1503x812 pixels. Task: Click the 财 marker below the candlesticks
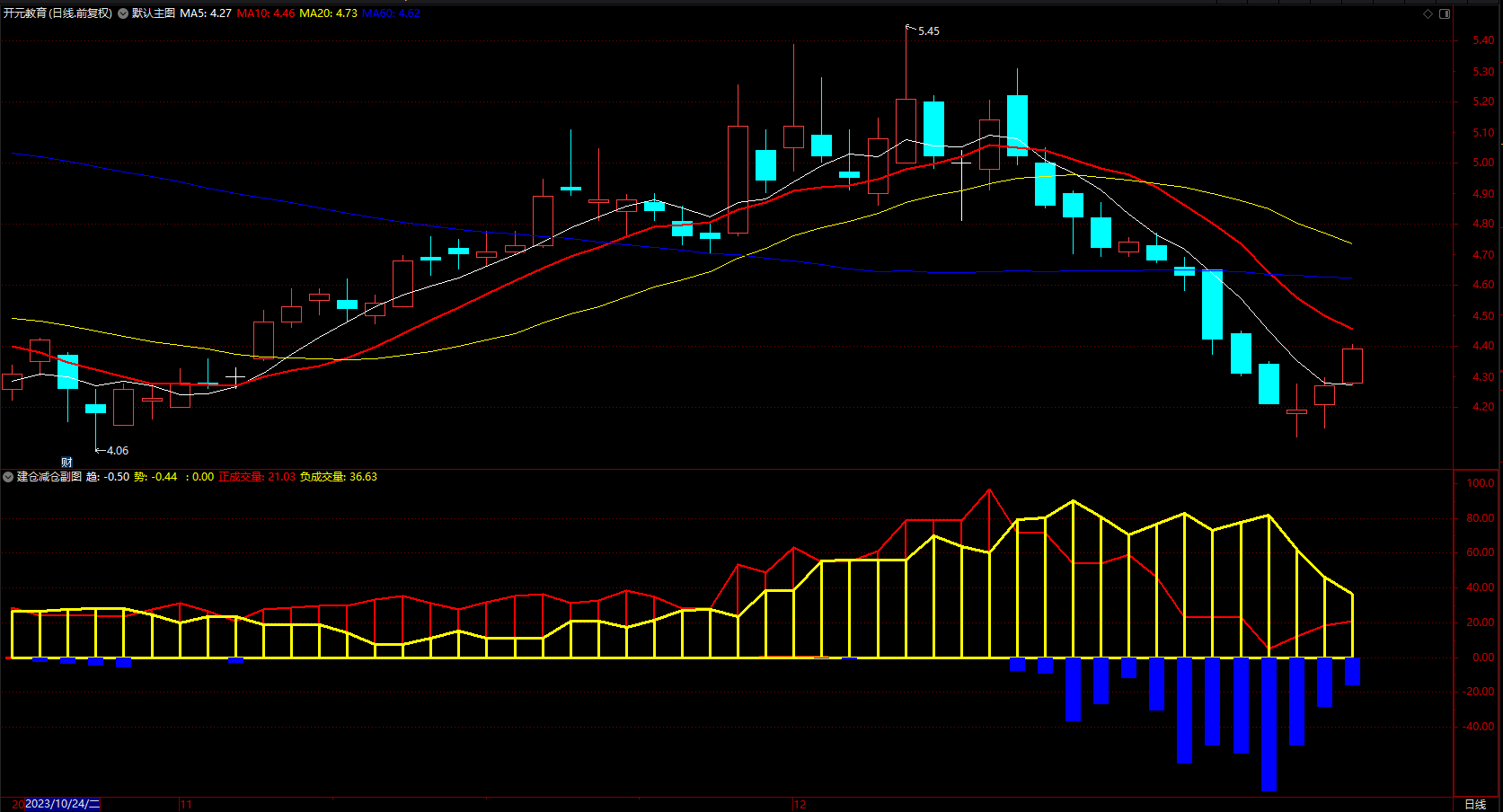[66, 463]
